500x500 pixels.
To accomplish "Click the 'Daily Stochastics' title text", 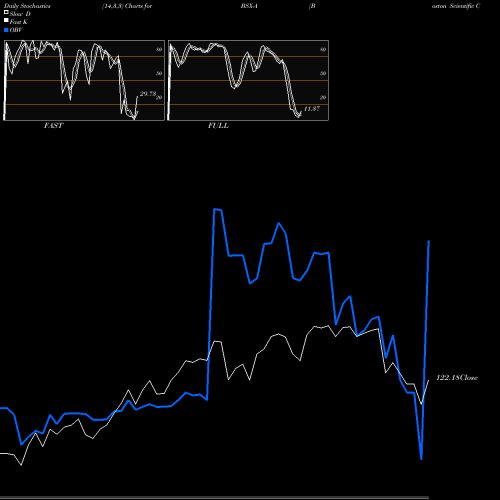I will click(x=27, y=6).
